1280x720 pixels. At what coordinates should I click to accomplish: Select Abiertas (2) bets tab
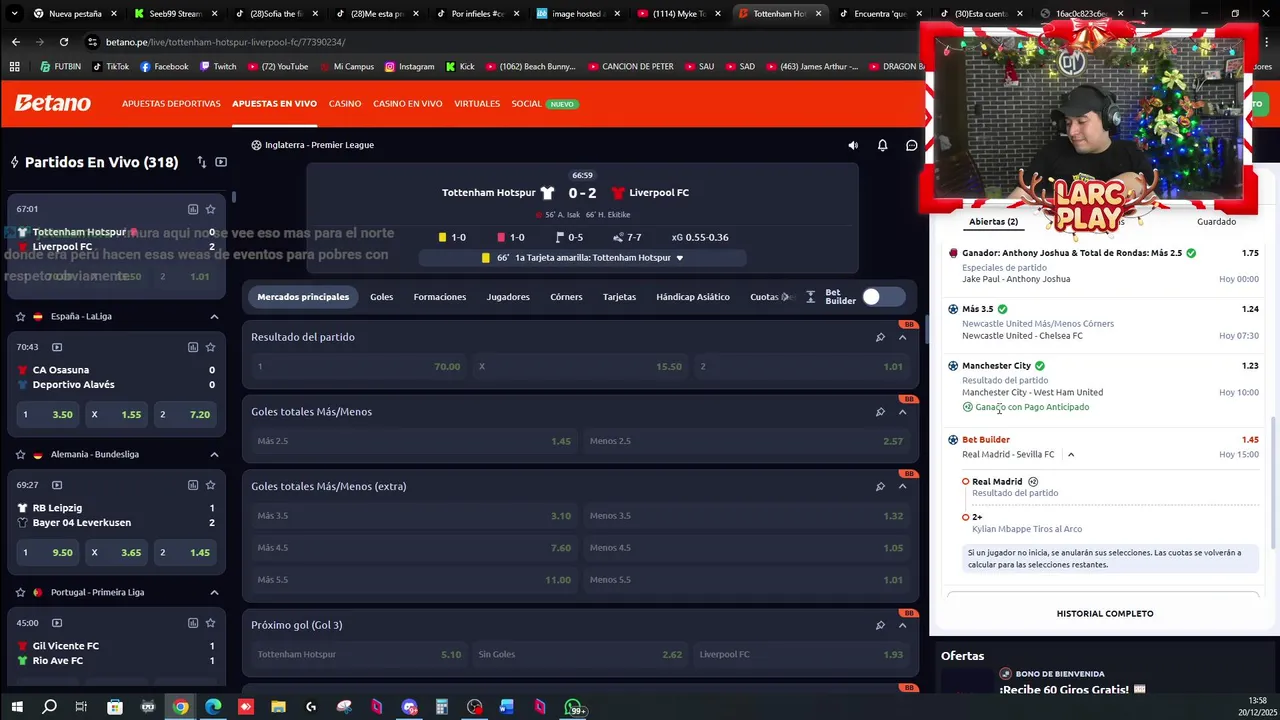click(x=993, y=222)
